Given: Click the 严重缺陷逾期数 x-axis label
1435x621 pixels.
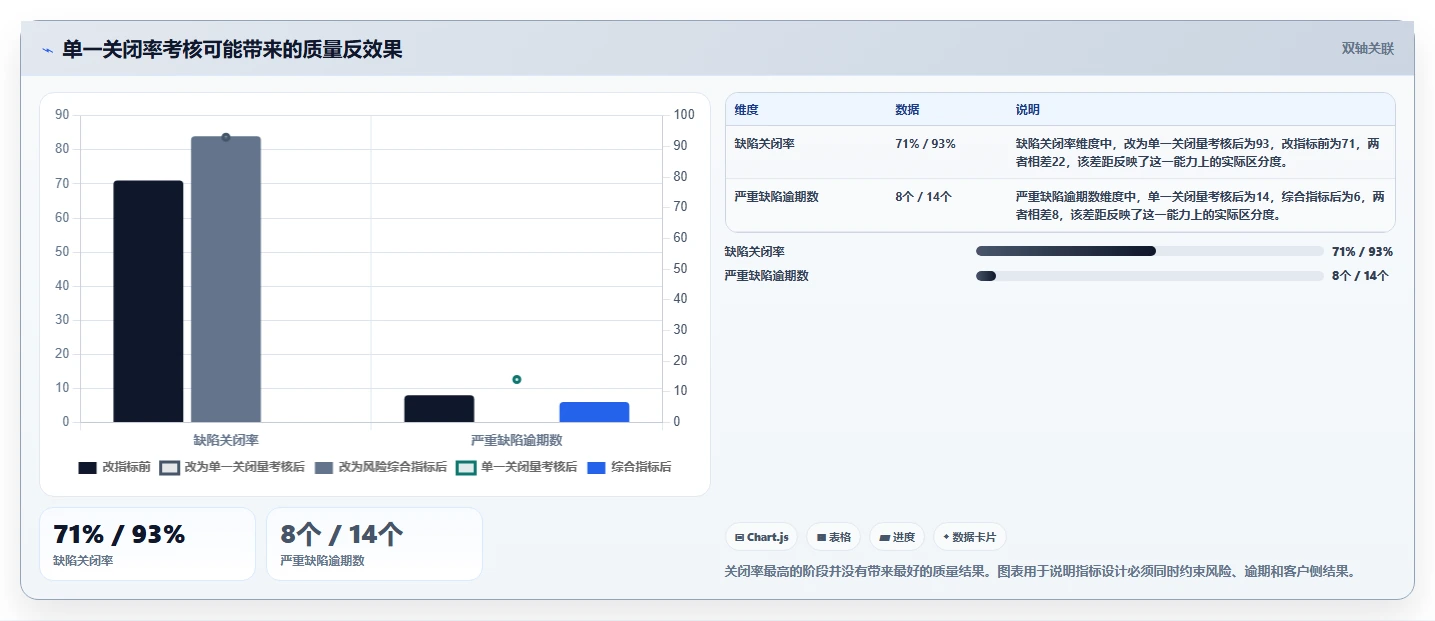Looking at the screenshot, I should coord(517,440).
